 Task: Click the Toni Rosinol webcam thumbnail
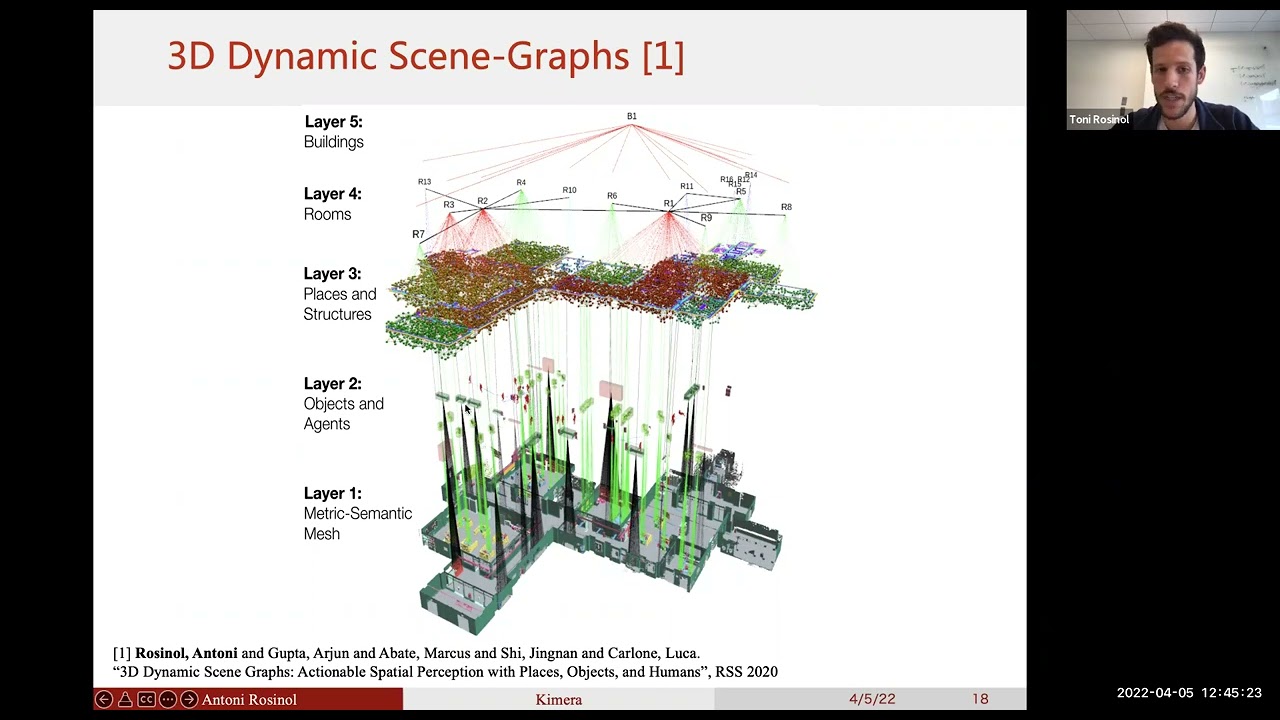tap(1172, 70)
